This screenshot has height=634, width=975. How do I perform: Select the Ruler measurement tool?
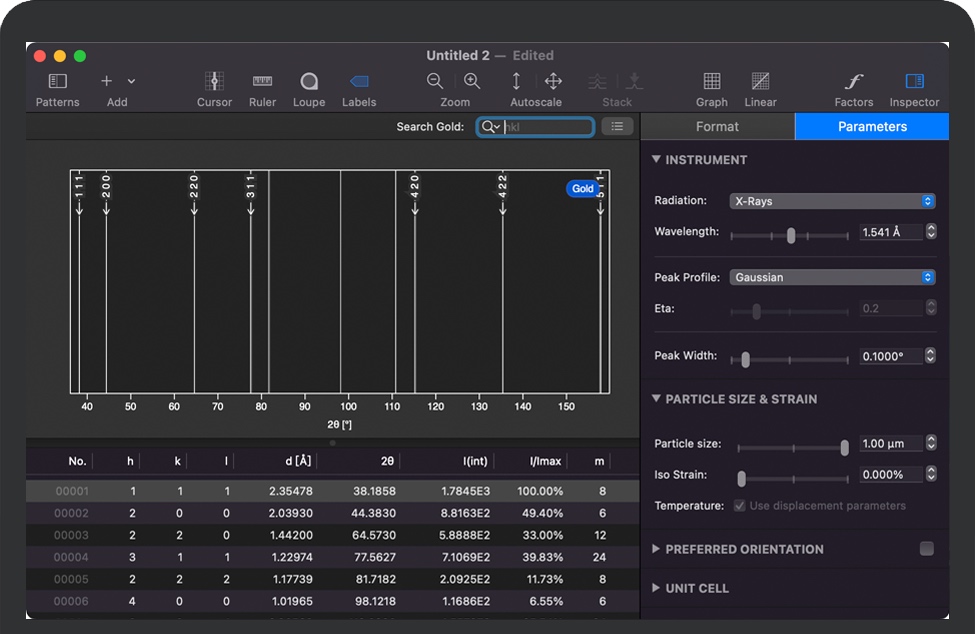coord(262,82)
